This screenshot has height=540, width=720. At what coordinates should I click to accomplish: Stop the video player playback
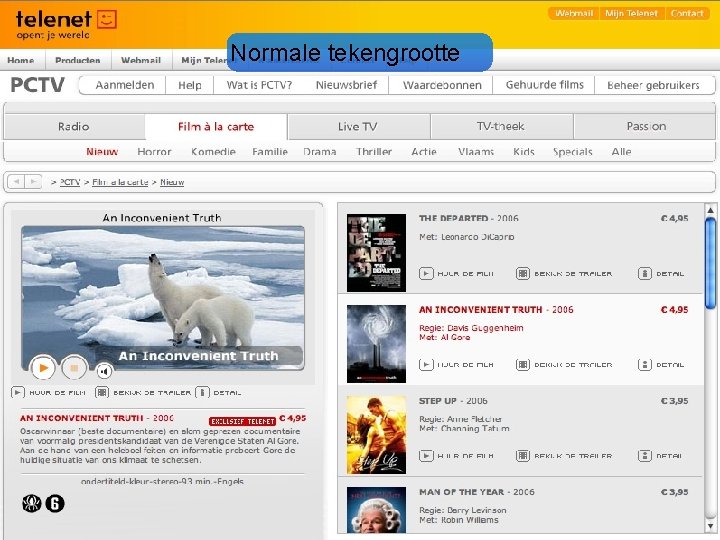74,368
